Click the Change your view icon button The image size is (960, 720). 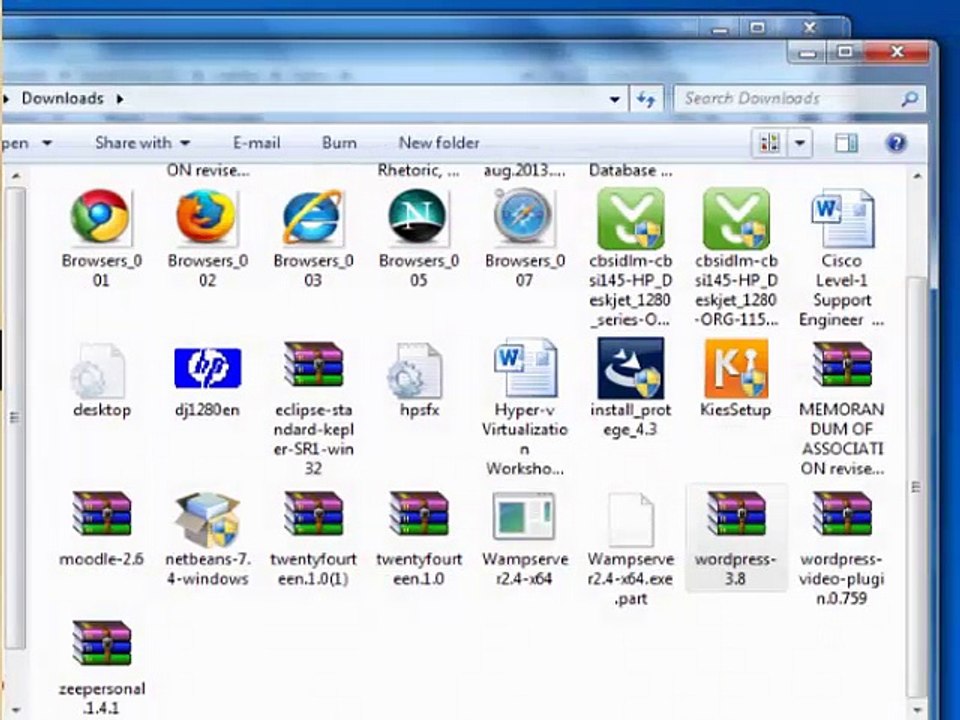point(770,144)
